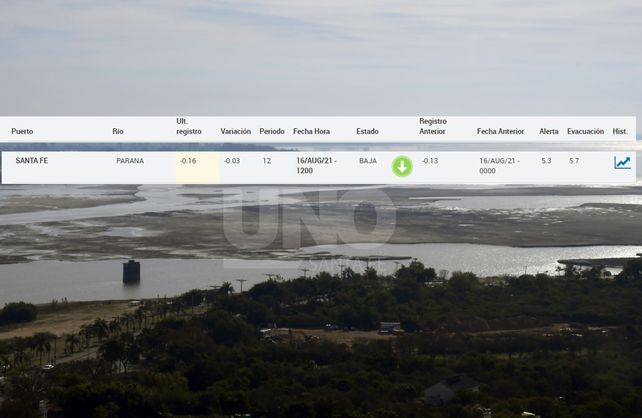
Task: Click the BAJA status text
Action: (x=368, y=161)
